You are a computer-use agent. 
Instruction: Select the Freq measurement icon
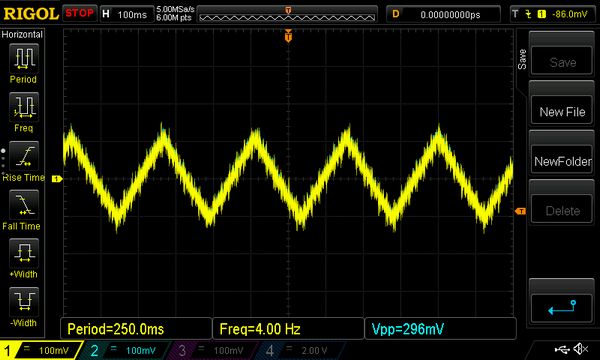coord(24,107)
